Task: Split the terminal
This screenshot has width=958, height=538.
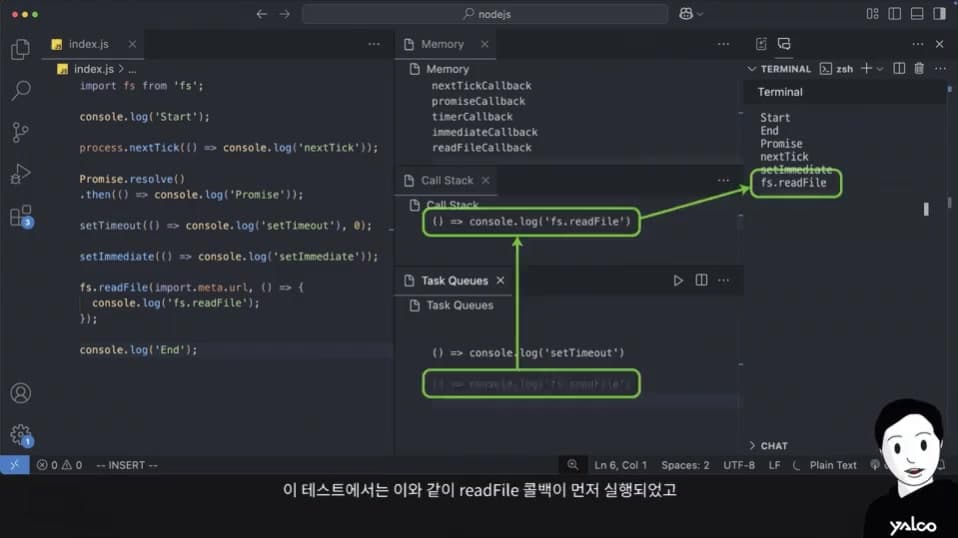Action: [x=899, y=68]
